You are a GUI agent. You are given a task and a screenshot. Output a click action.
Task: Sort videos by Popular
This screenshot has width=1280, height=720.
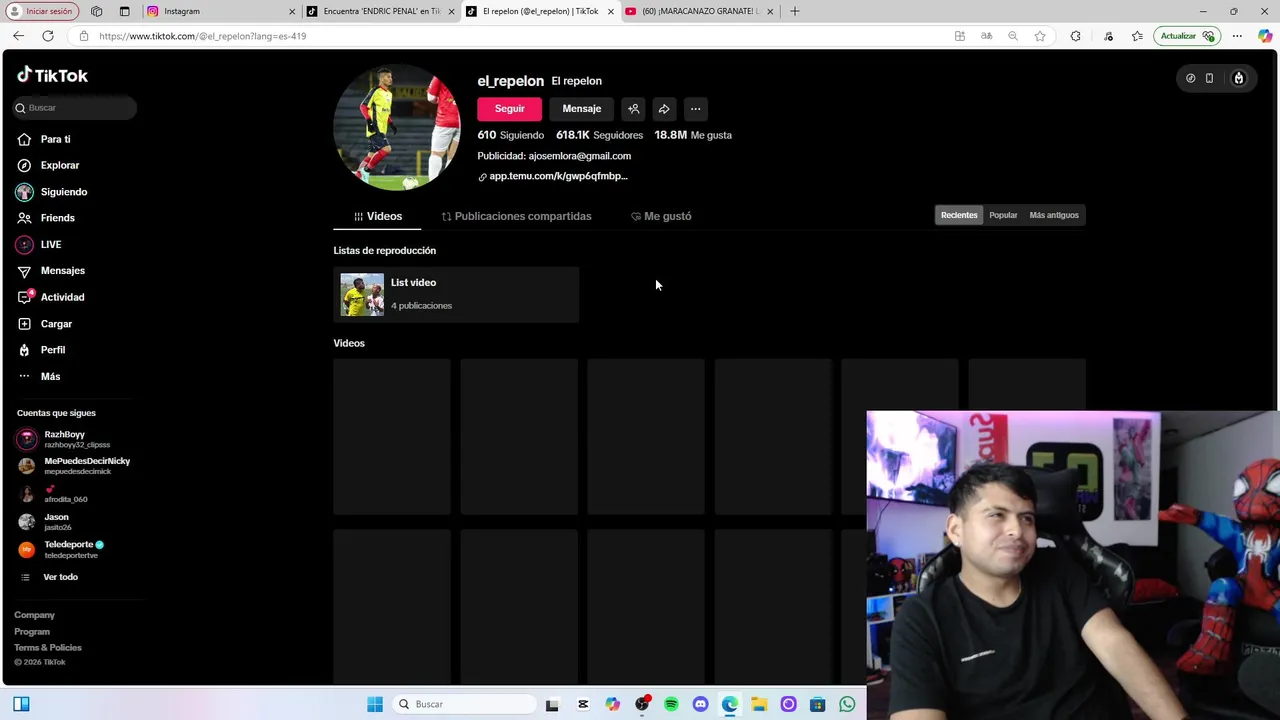click(x=1003, y=215)
